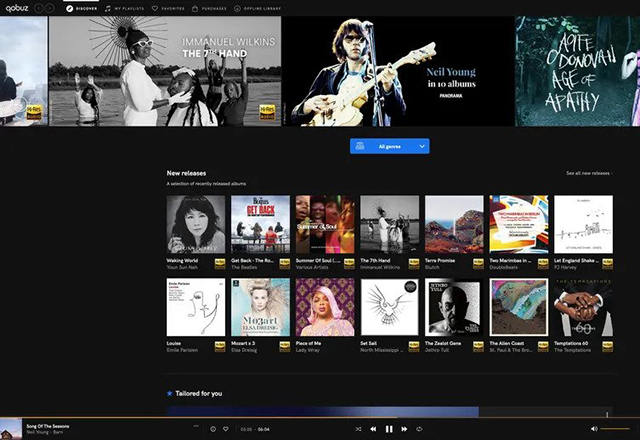Click the Lady Wray artist name
Screen dimensions: 640x440
(x=307, y=350)
